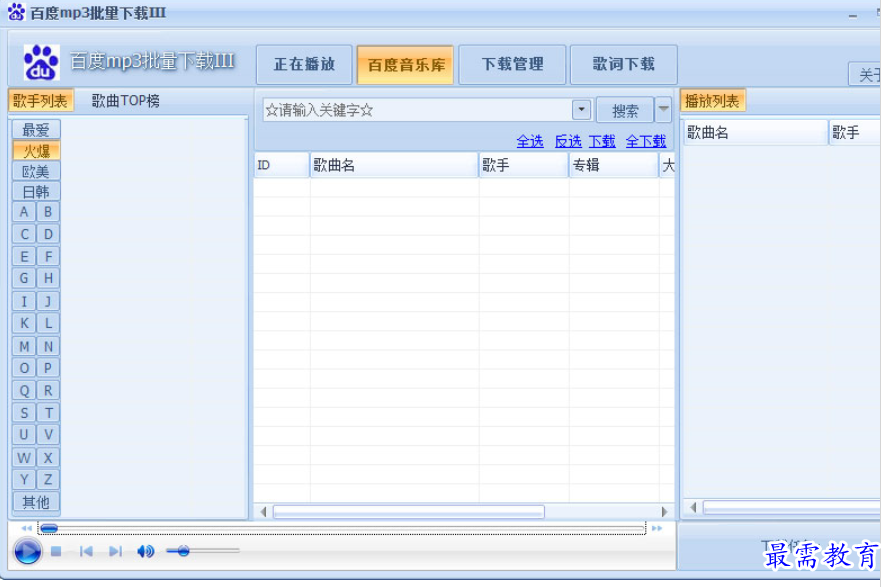887x587 pixels.
Task: Click the 全下载 link
Action: 646,141
